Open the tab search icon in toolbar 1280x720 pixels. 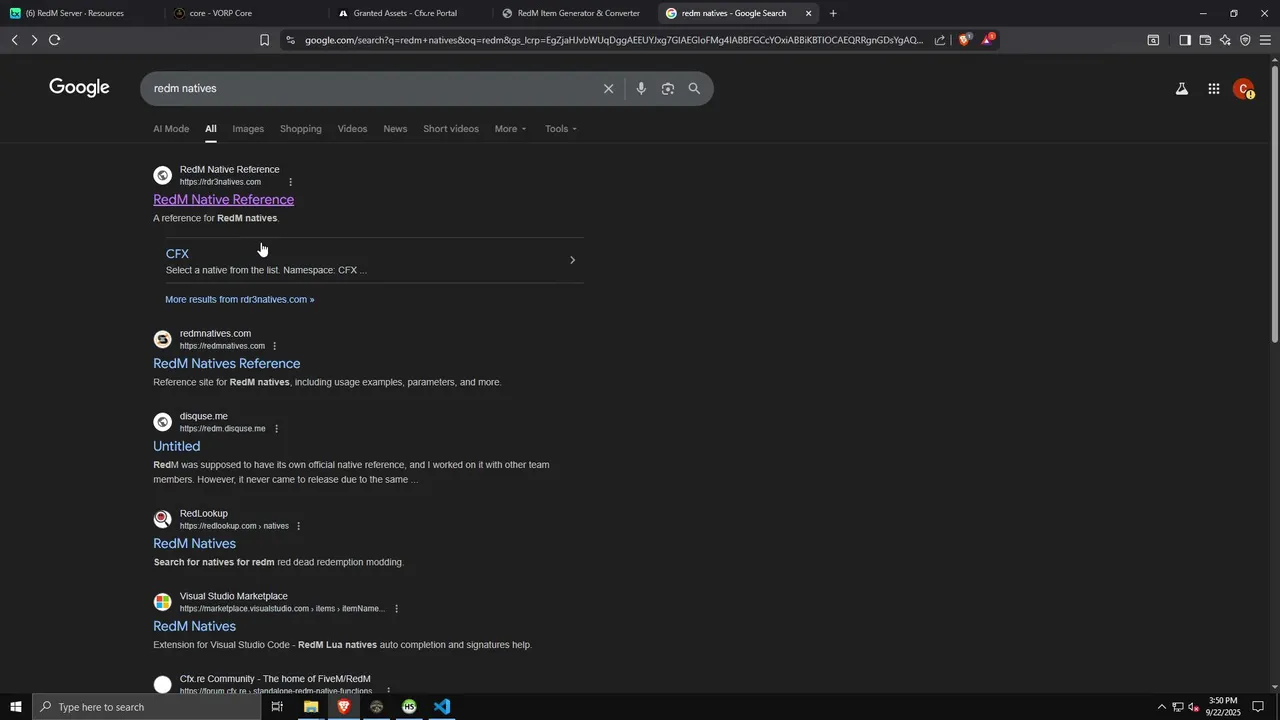[1153, 40]
